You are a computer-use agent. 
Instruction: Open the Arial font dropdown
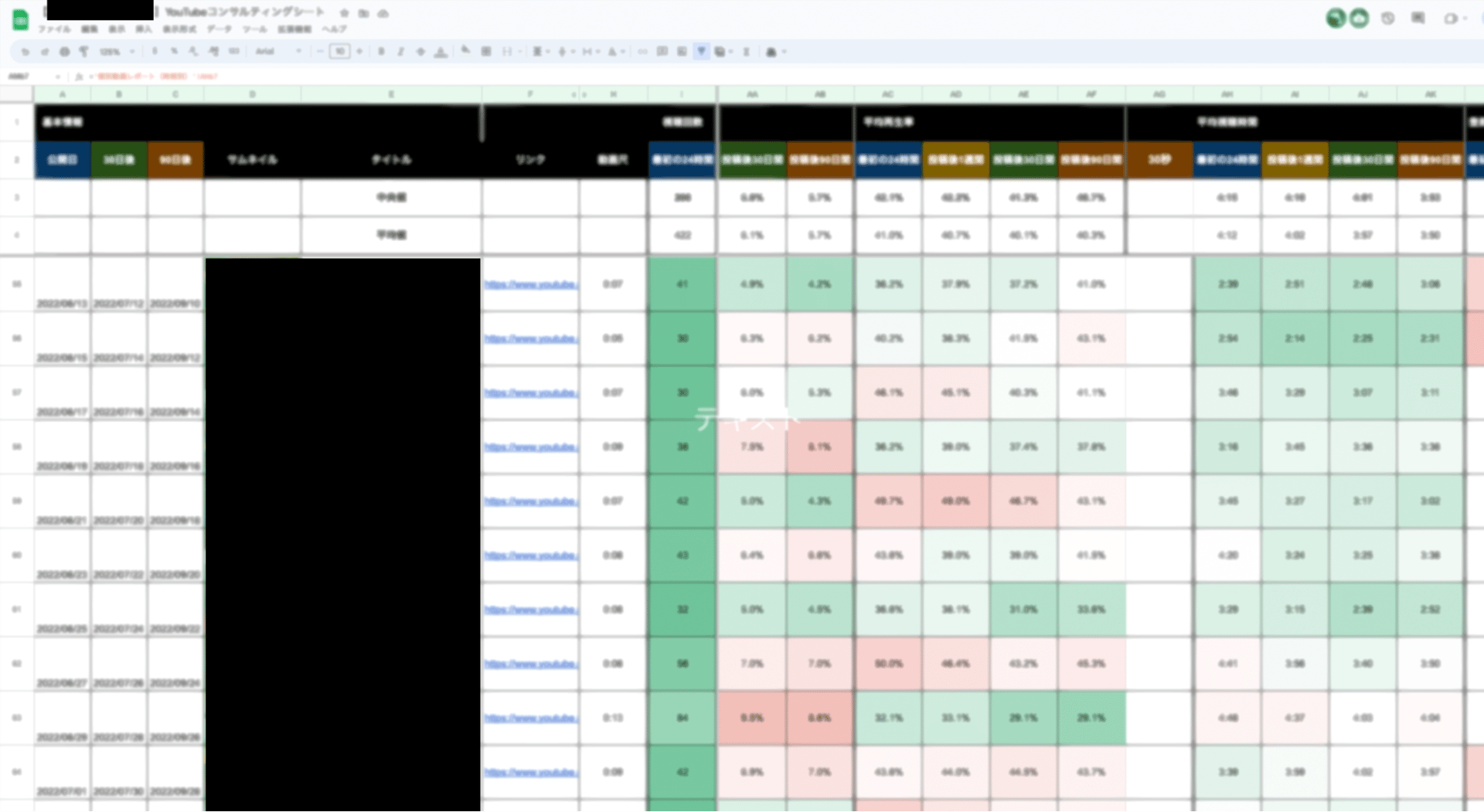[278, 52]
